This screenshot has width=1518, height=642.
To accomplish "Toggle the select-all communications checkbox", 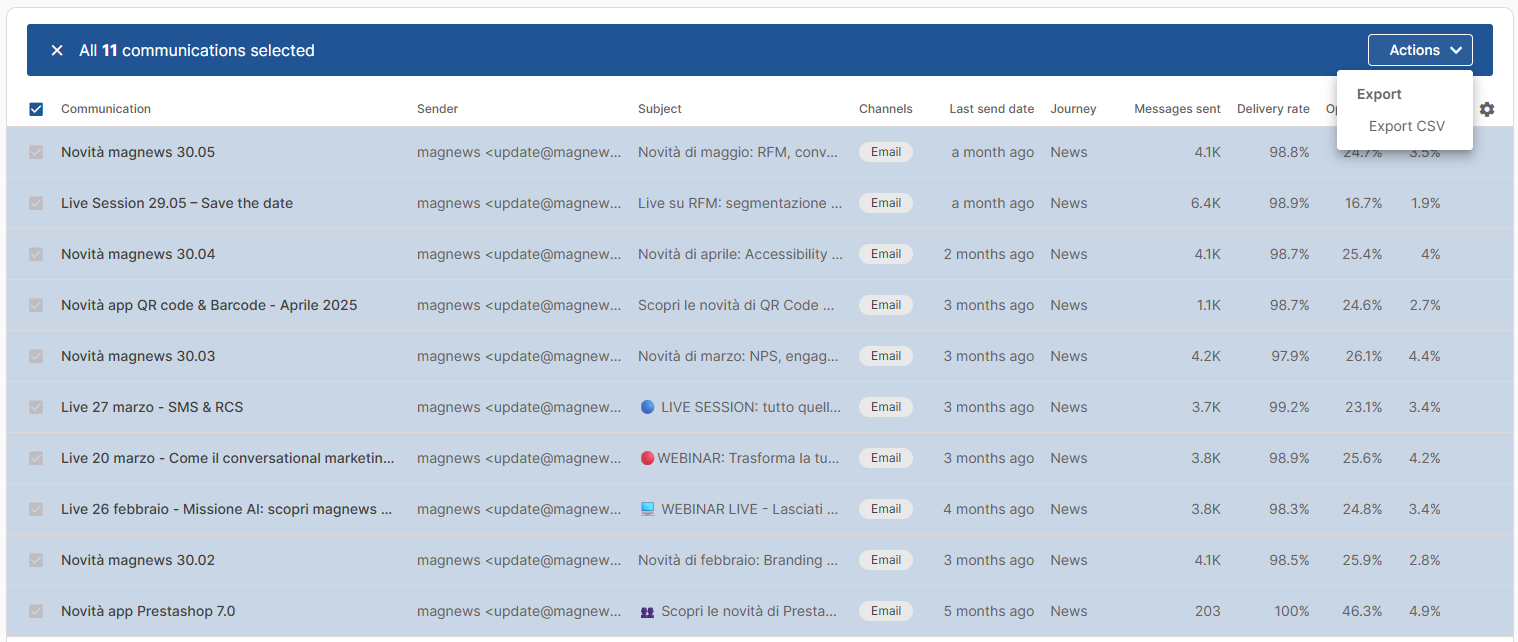I will coord(36,109).
